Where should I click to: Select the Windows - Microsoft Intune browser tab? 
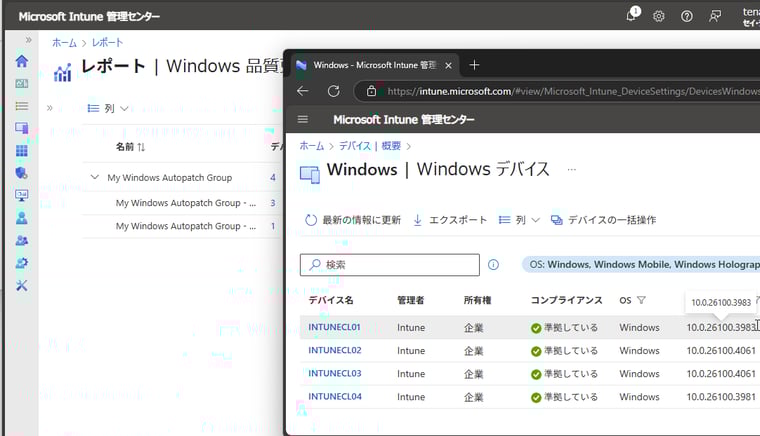pyautogui.click(x=375, y=65)
